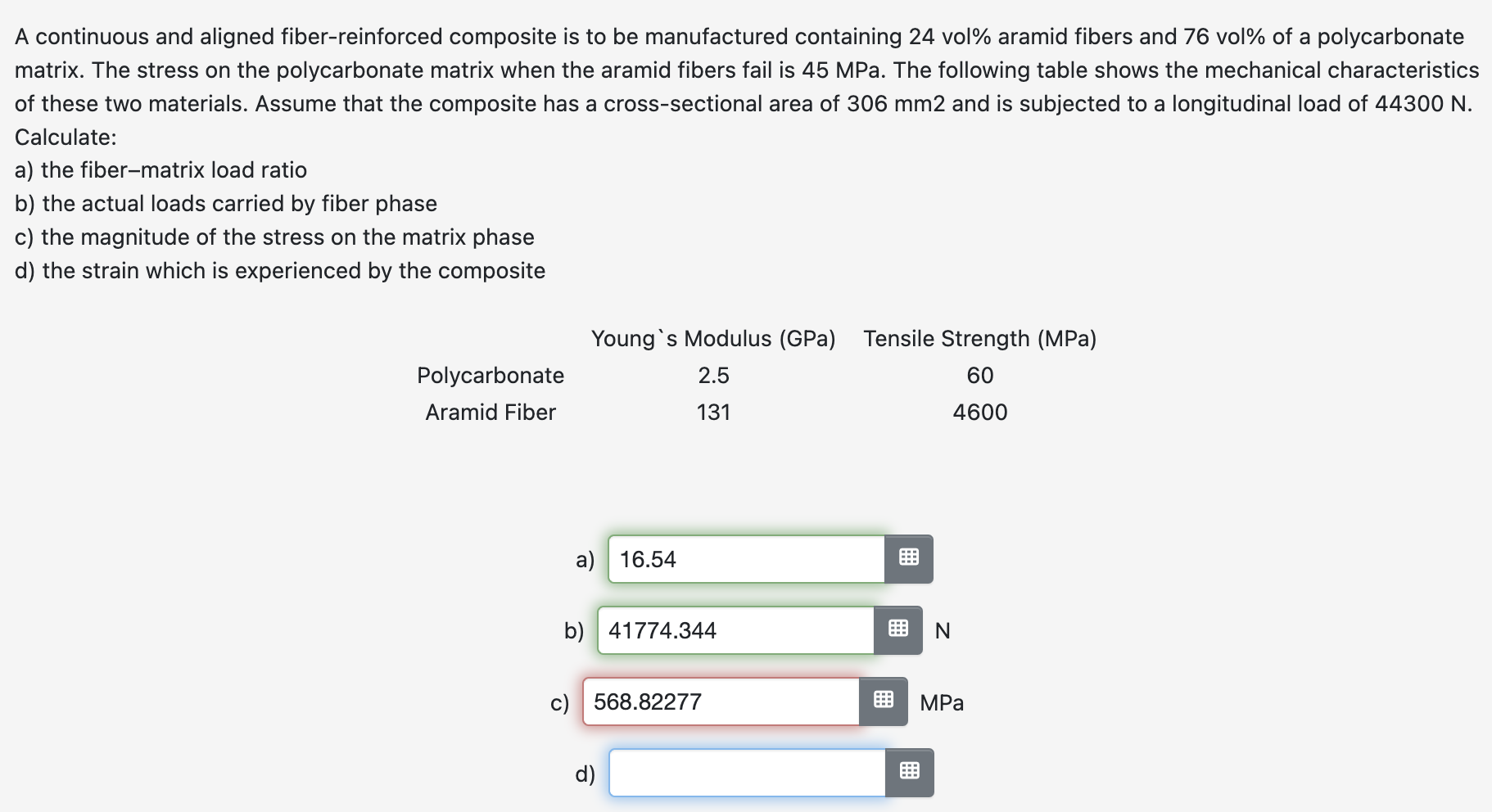Select the Polycarbonate row label in the table

491,376
